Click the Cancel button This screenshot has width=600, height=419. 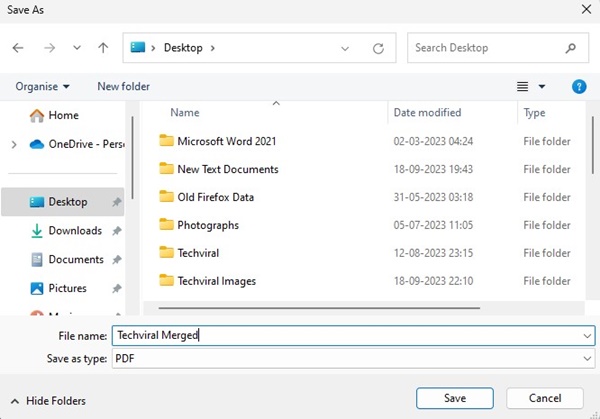pyautogui.click(x=545, y=398)
